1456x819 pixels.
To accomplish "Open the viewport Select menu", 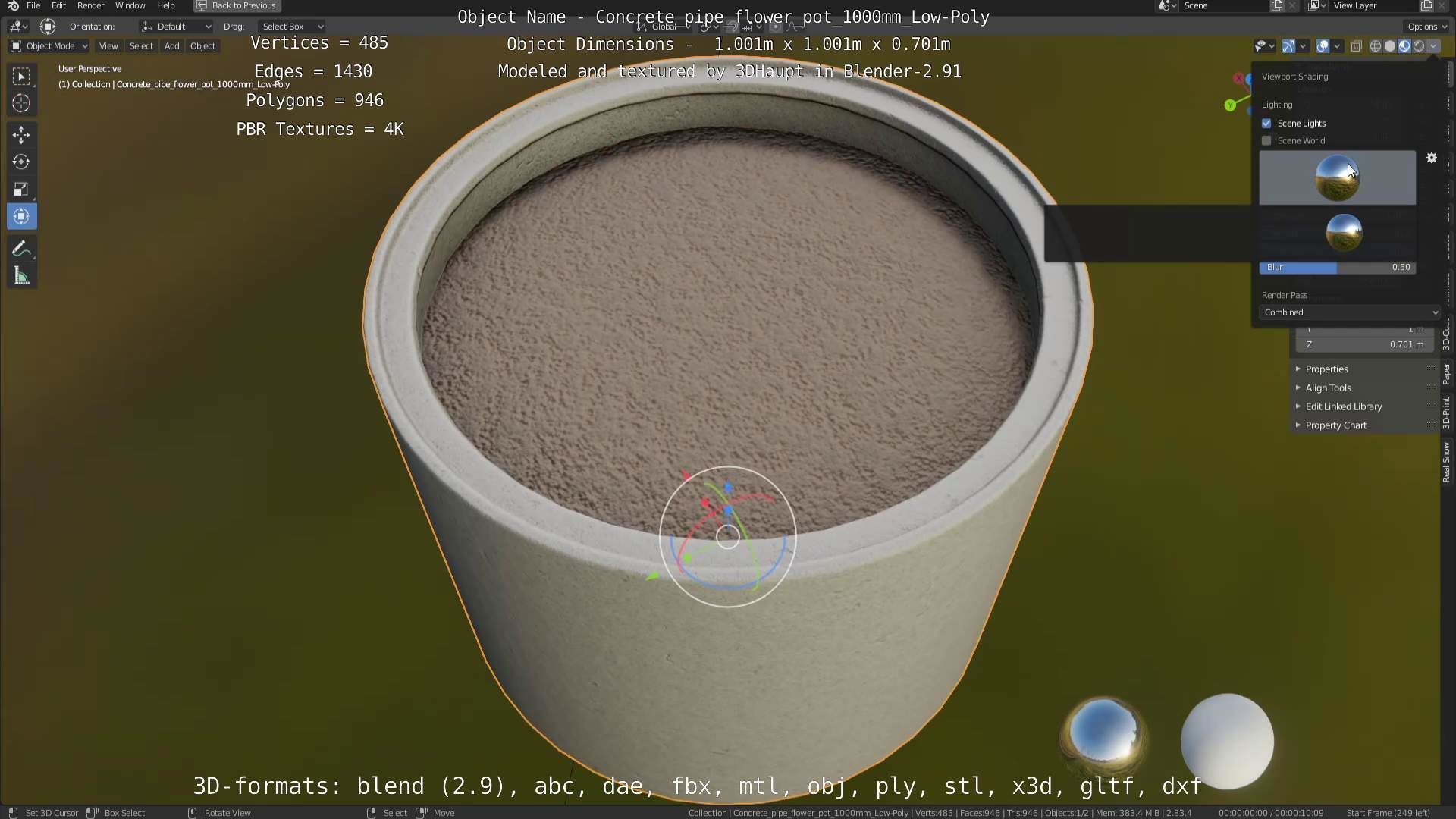I will (x=141, y=46).
